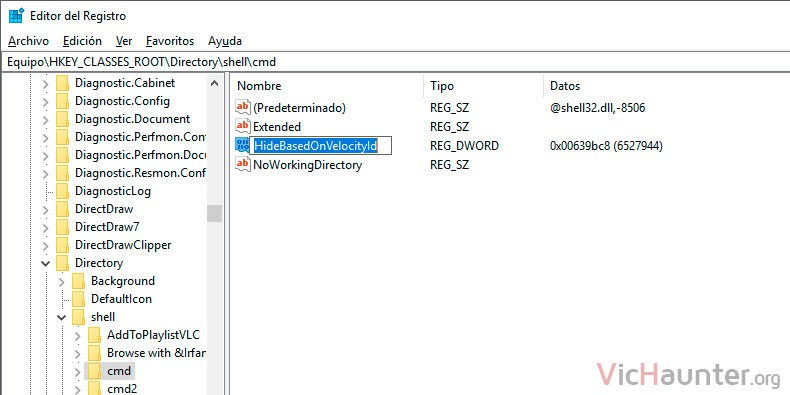Collapse the shell key

(62, 317)
